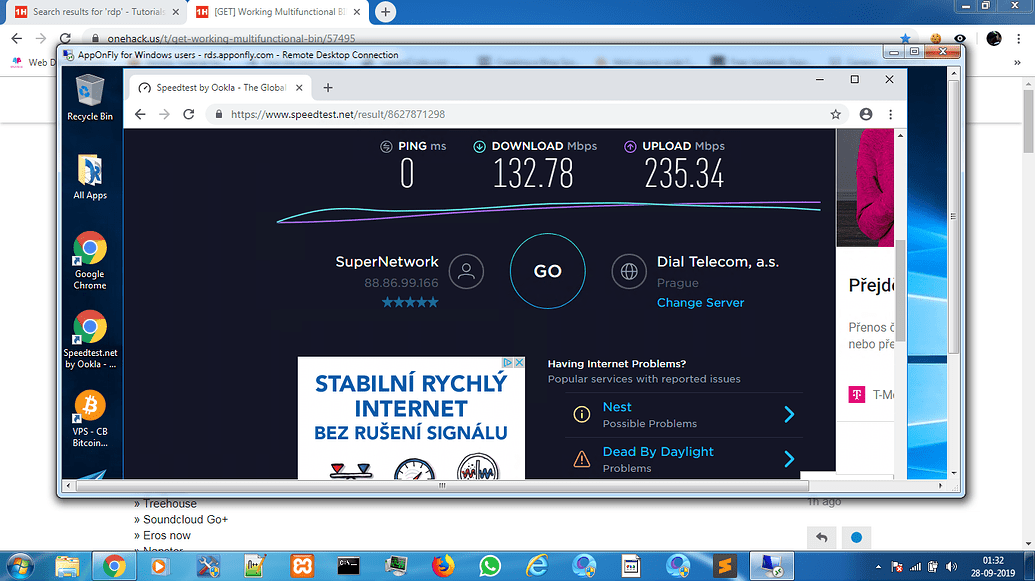Toggle the blue bookmark star in host Chrome
1035x583 pixels.
(x=905, y=38)
